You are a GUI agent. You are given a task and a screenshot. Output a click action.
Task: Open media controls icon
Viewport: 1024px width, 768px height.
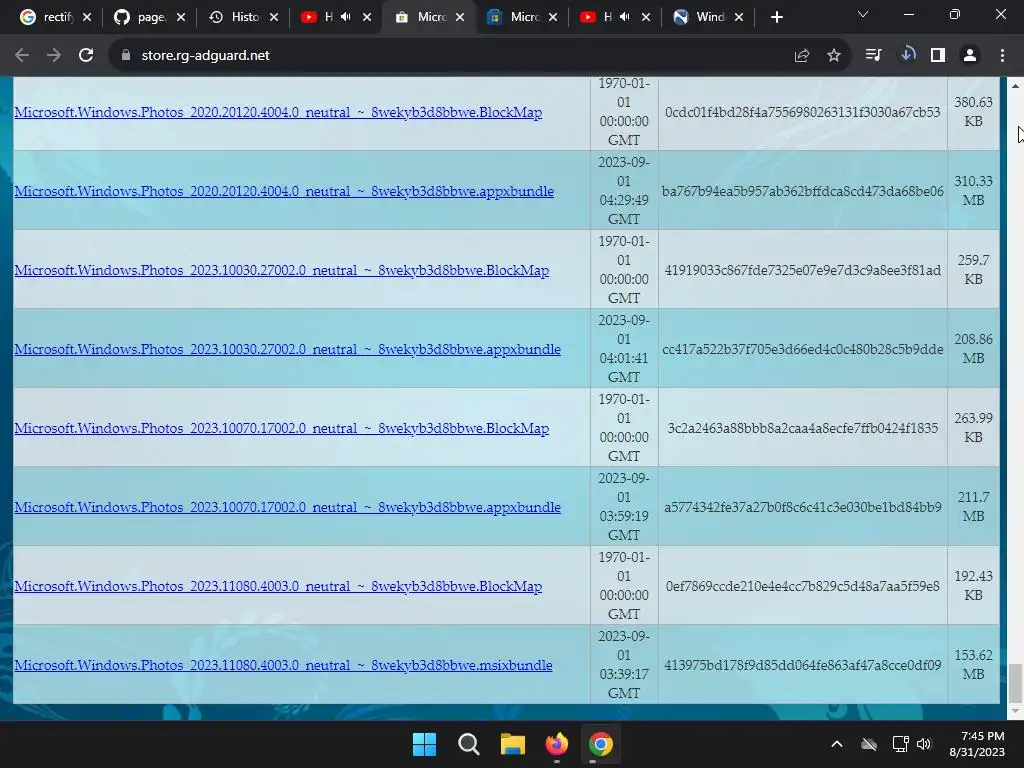coord(873,56)
